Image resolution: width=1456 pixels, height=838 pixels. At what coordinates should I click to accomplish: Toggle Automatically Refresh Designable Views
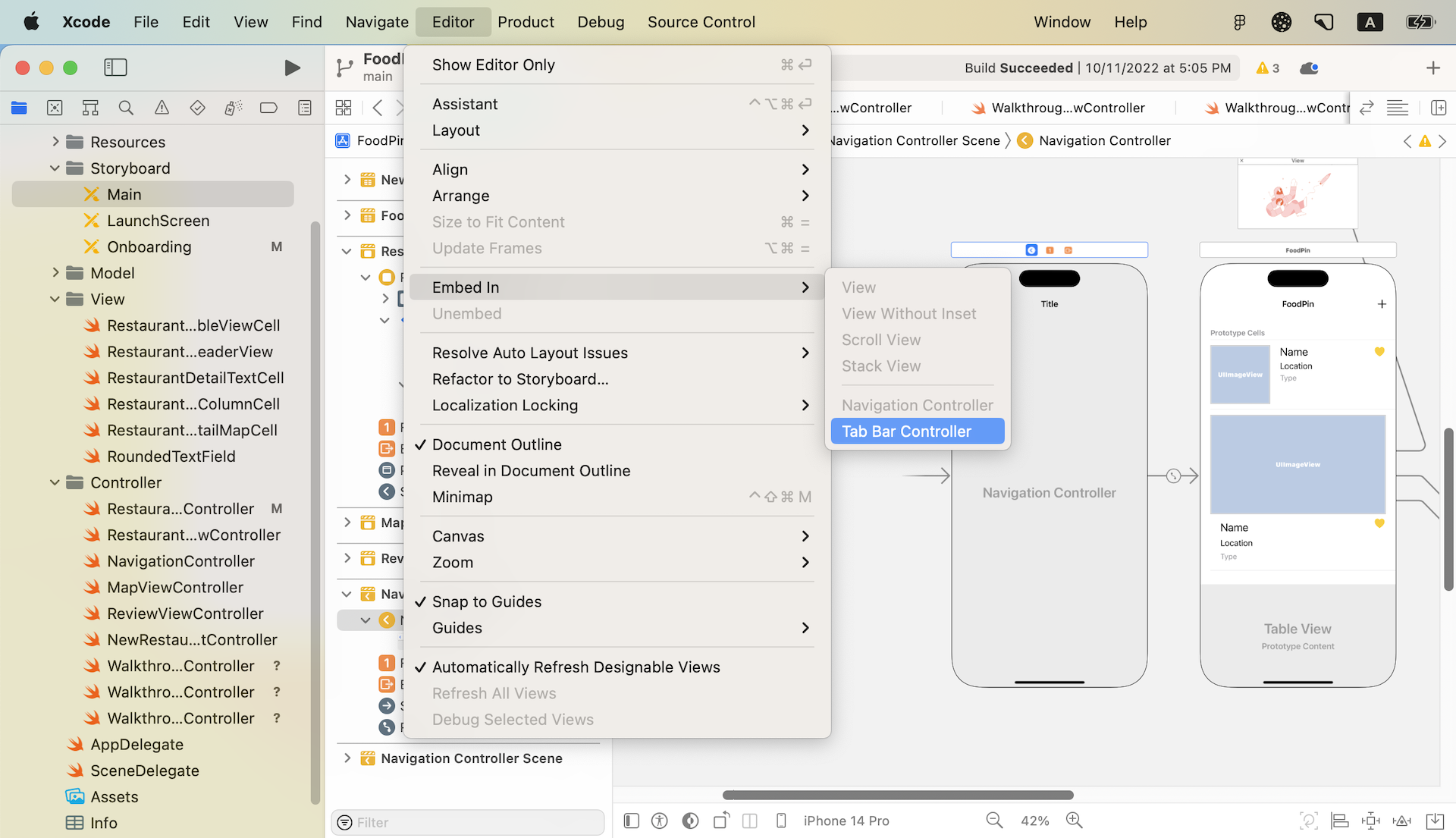tap(576, 667)
